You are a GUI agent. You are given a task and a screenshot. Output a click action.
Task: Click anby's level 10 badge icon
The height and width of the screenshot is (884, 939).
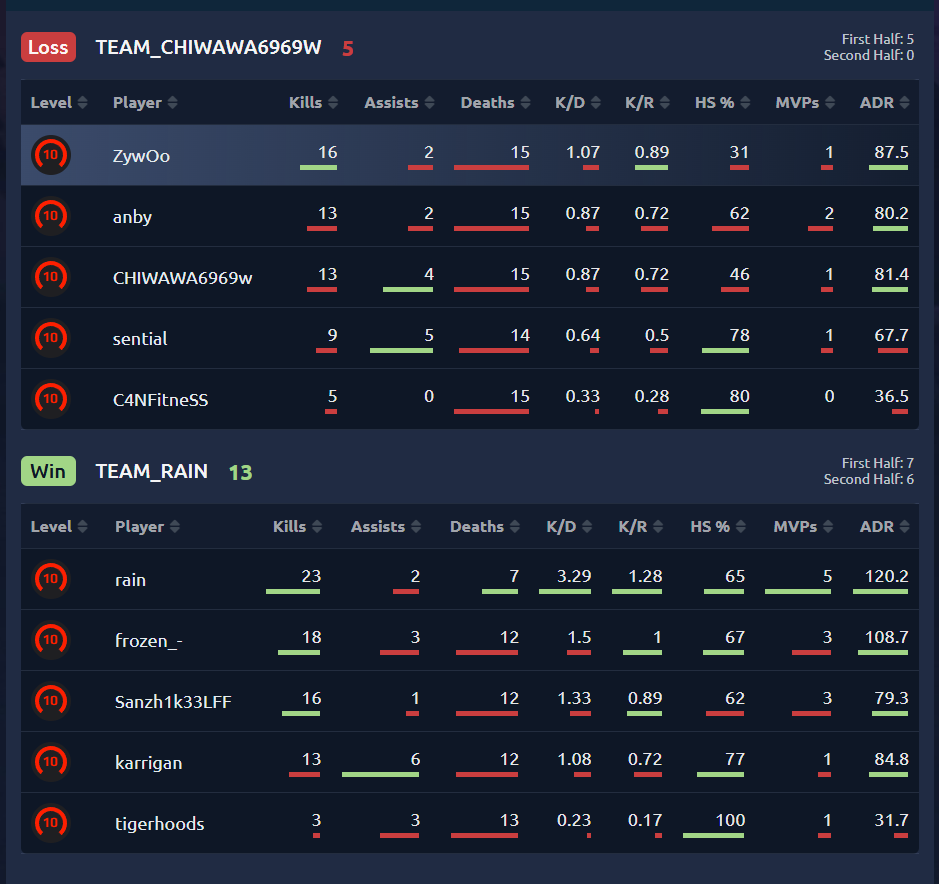tap(51, 216)
